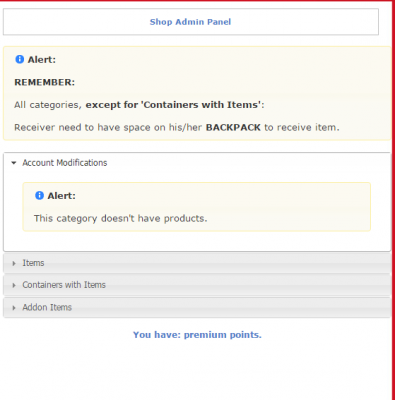
Task: Click the 'You have: premium points.' text
Action: pyautogui.click(x=197, y=335)
